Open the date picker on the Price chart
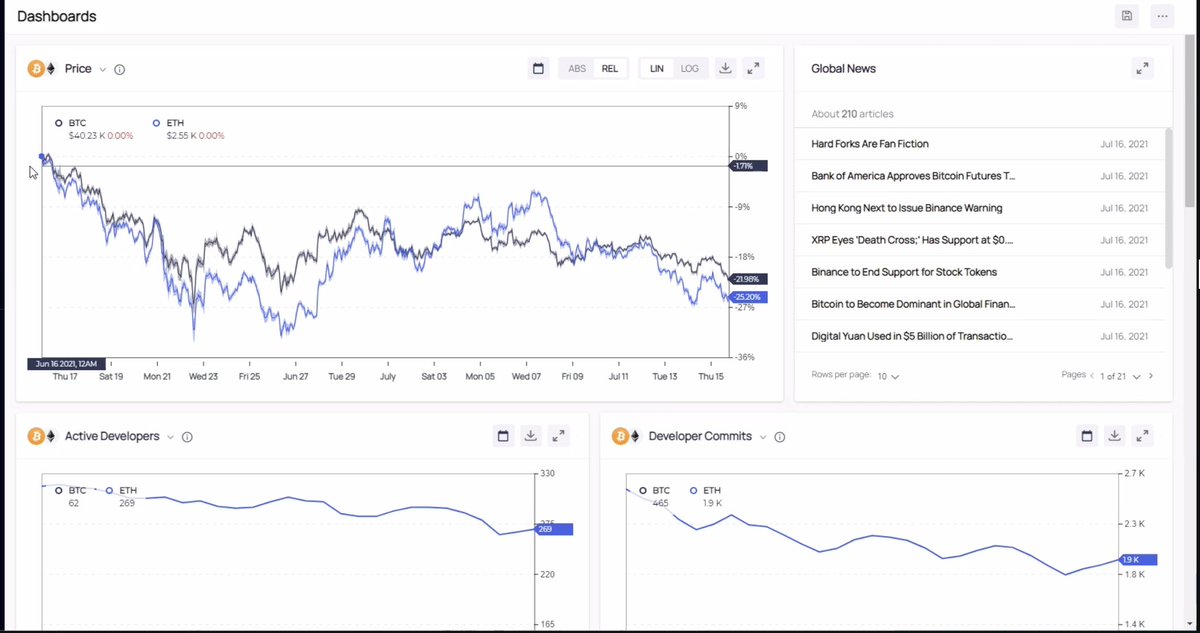1200x633 pixels. [x=538, y=68]
